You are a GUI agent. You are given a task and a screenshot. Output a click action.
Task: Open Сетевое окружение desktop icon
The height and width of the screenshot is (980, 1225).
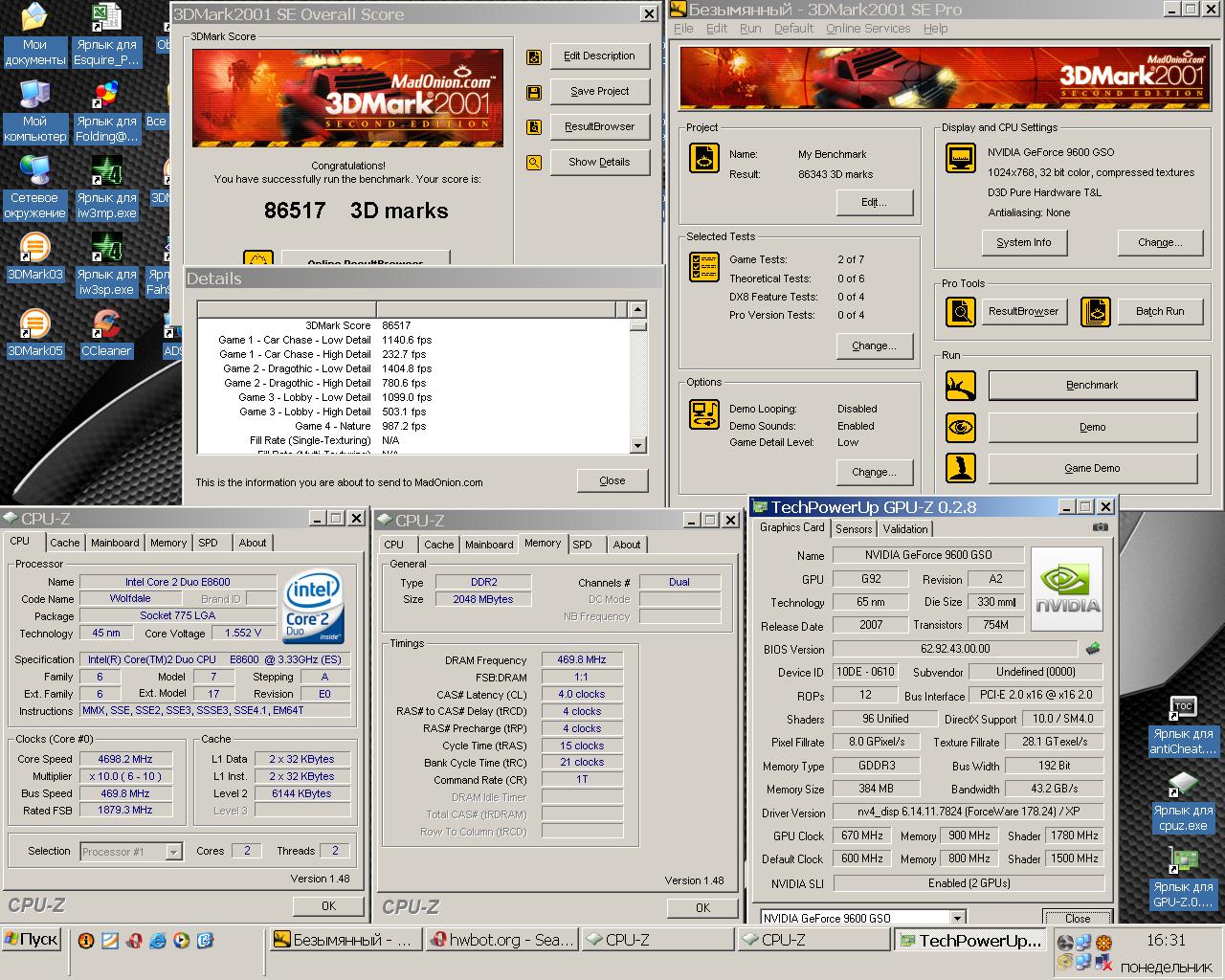pos(35,187)
